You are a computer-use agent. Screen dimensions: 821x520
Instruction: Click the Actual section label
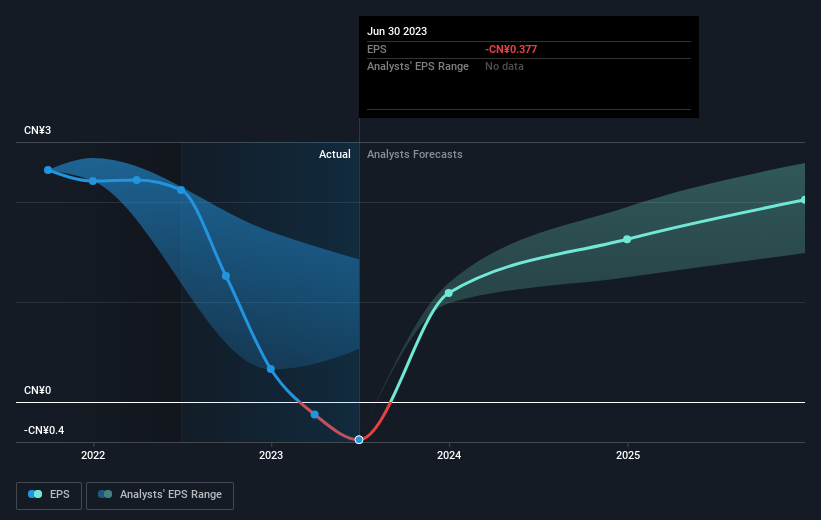[x=335, y=154]
